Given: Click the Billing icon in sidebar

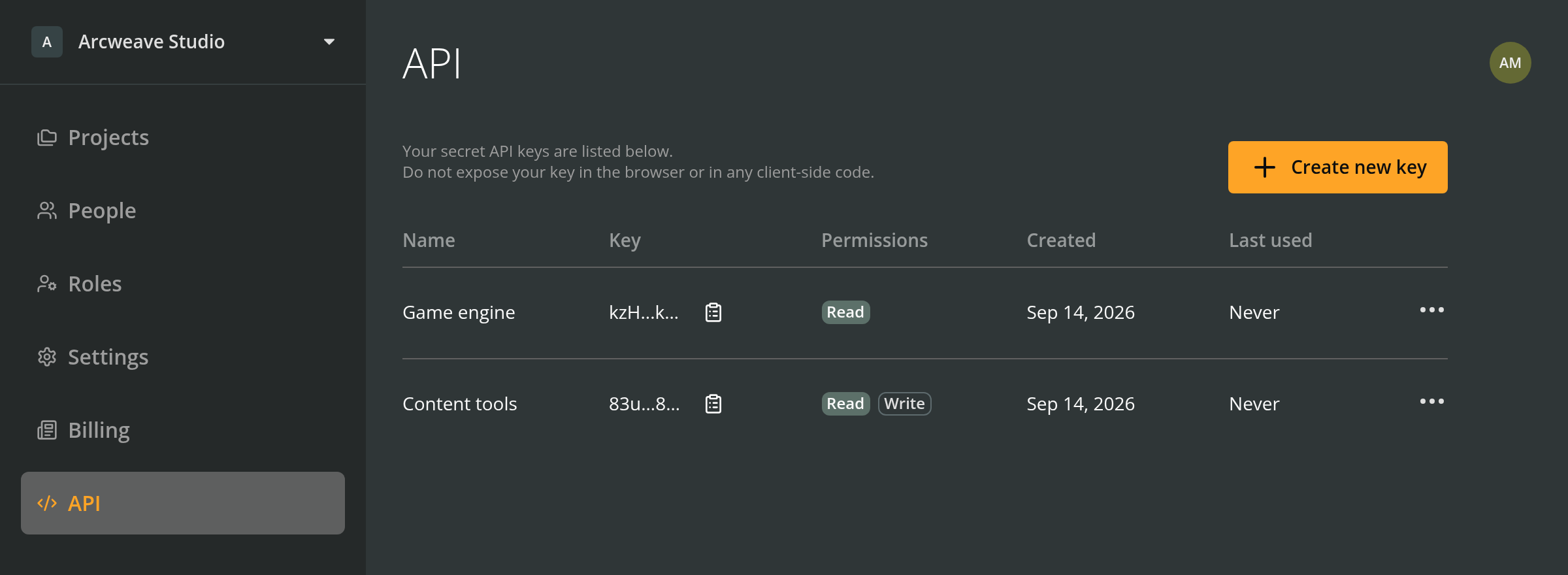Looking at the screenshot, I should coord(47,431).
